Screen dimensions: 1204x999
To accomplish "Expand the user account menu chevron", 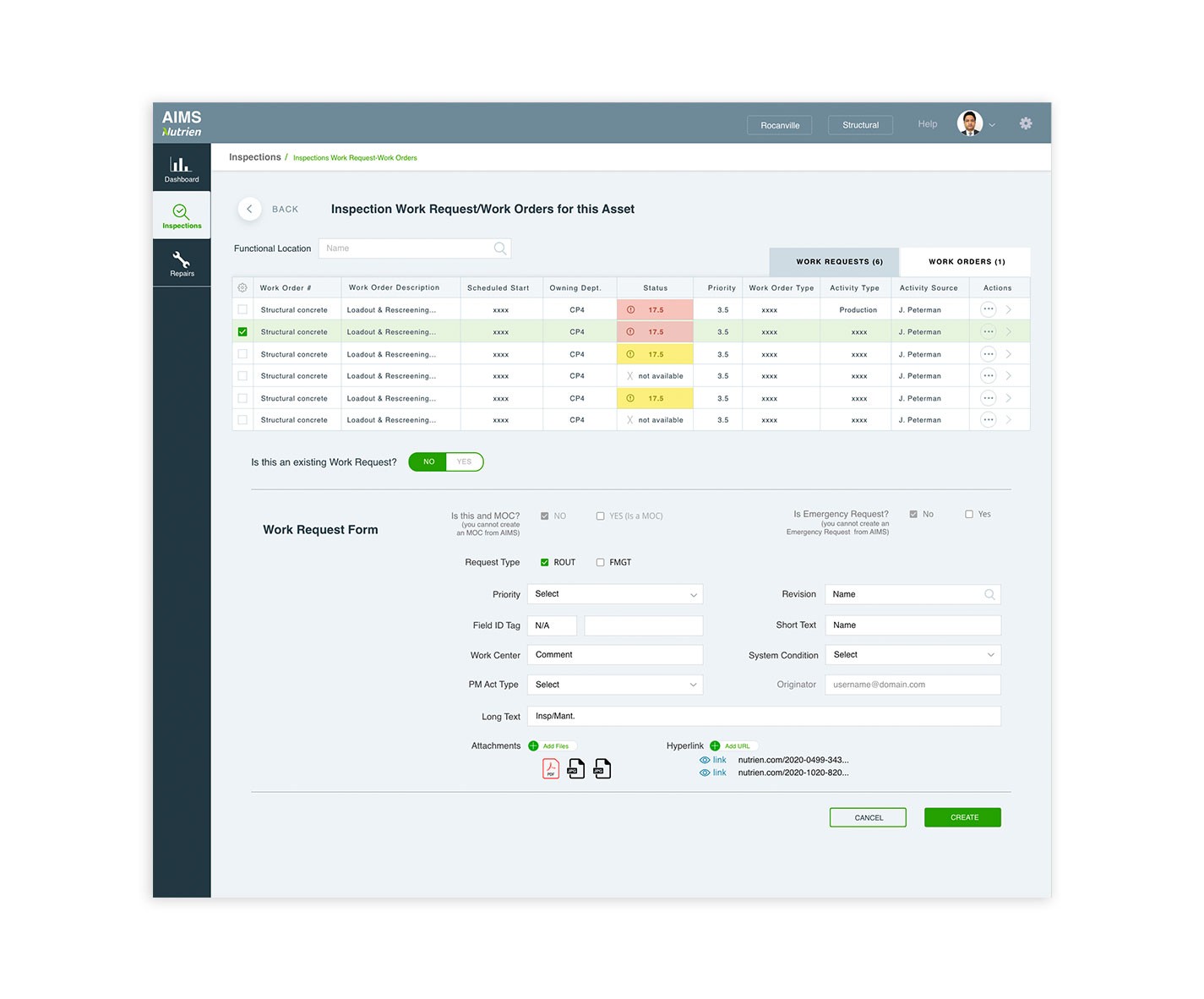I will [x=992, y=125].
